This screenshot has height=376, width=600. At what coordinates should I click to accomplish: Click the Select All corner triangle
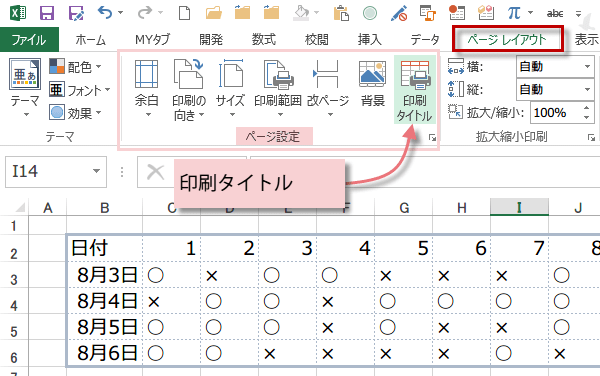pos(20,207)
